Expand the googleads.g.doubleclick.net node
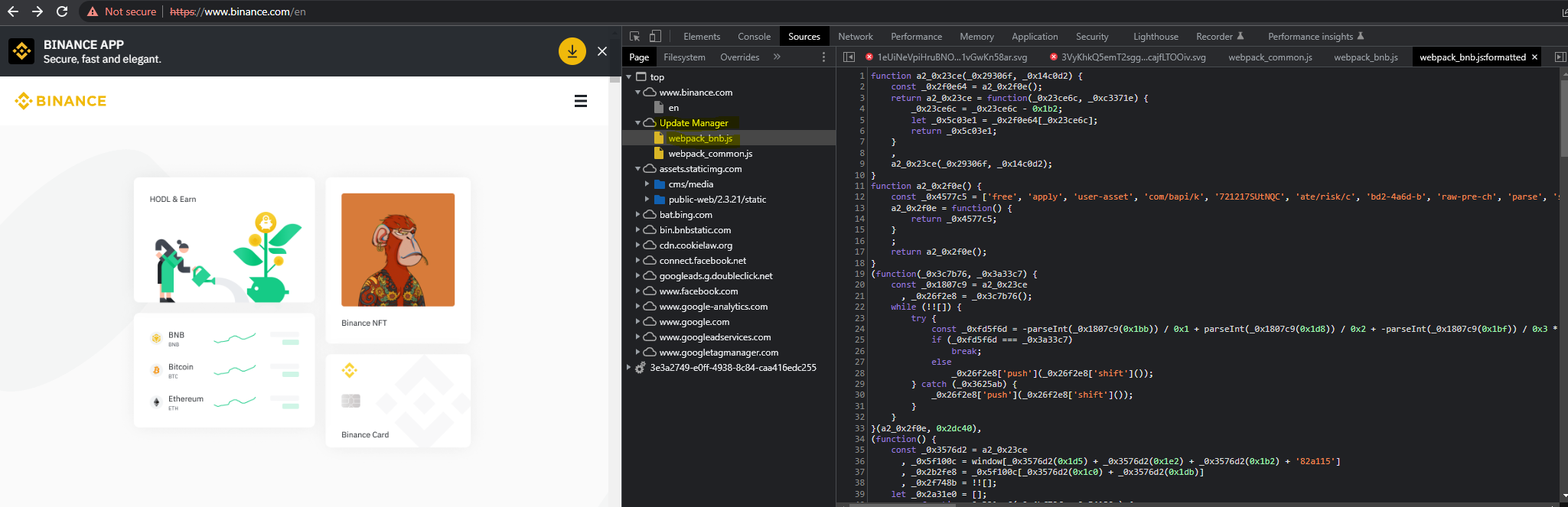Viewport: 1568px width, 507px height. click(637, 275)
